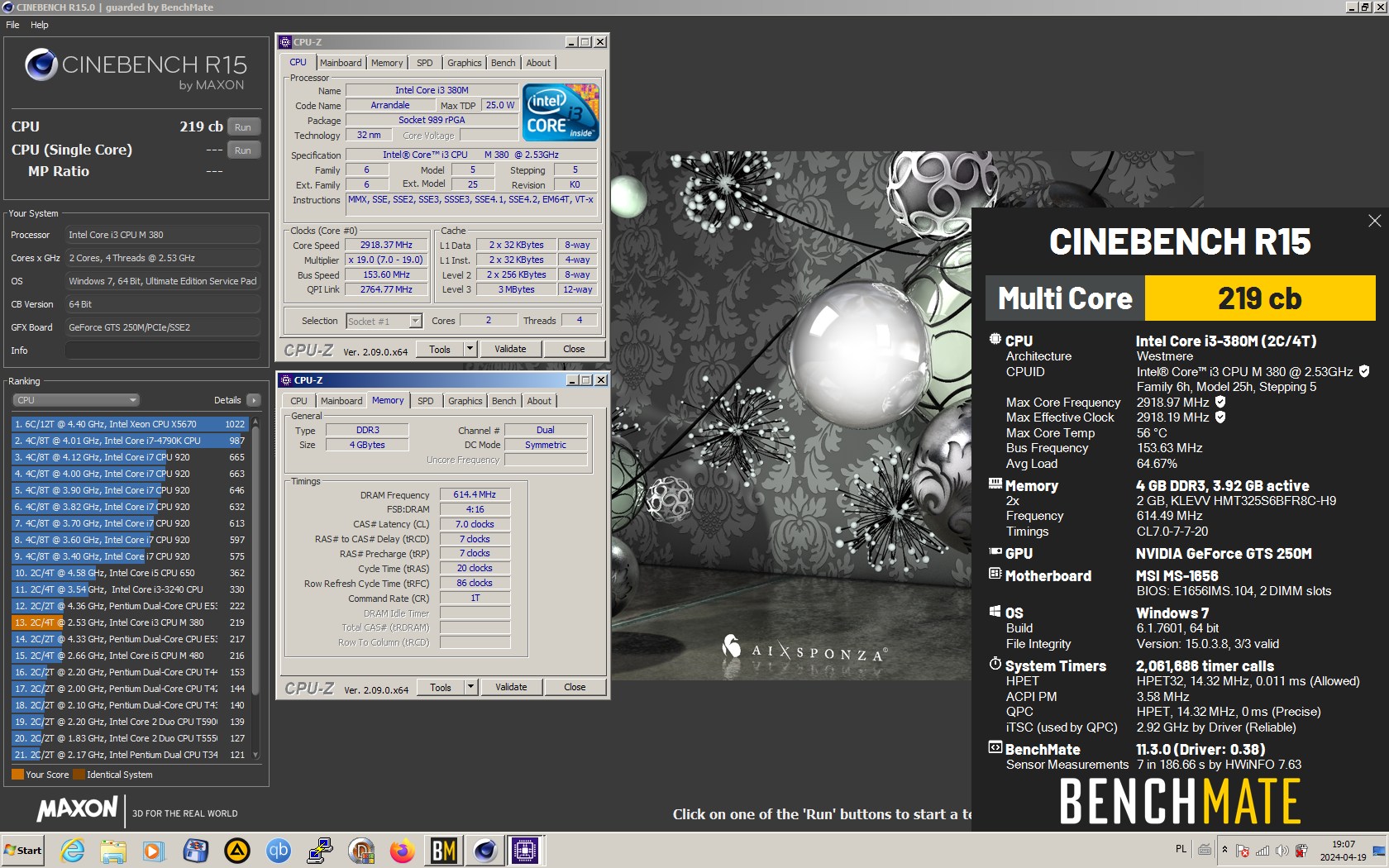Click the Memory icon in BenchMate panel
The width and height of the screenshot is (1389, 868).
995,484
